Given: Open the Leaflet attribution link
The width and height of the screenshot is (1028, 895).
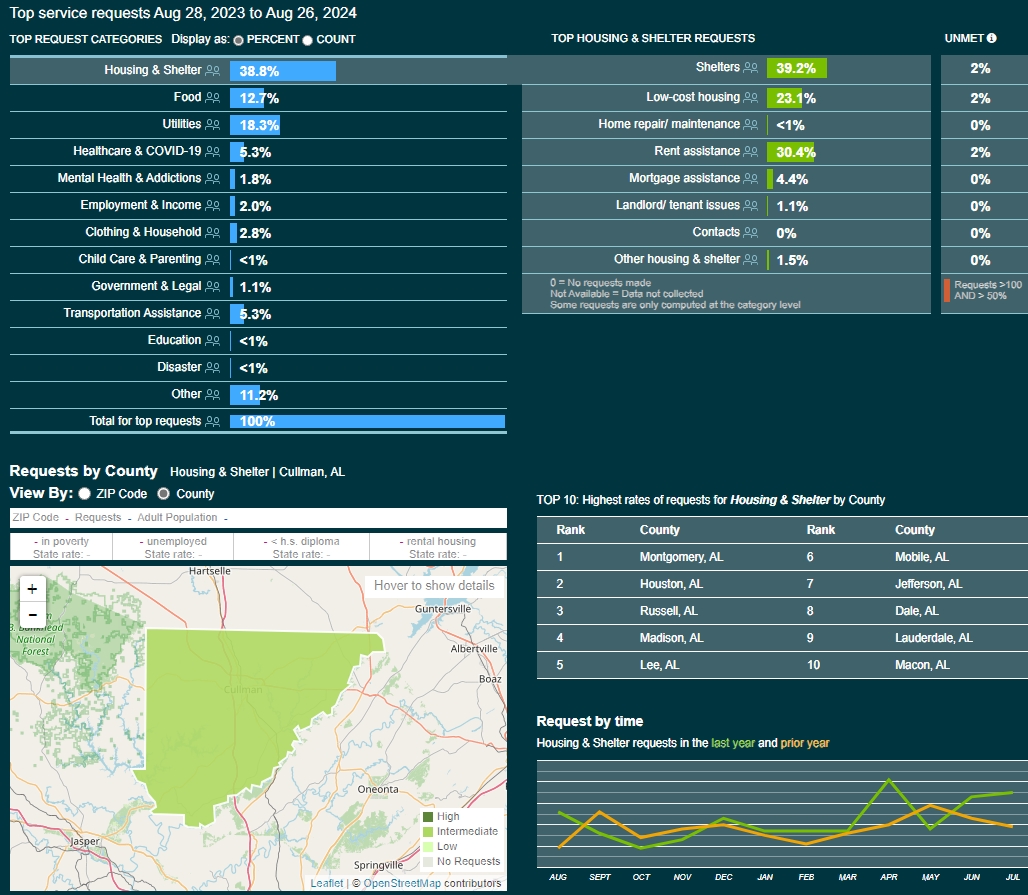Looking at the screenshot, I should pos(326,883).
